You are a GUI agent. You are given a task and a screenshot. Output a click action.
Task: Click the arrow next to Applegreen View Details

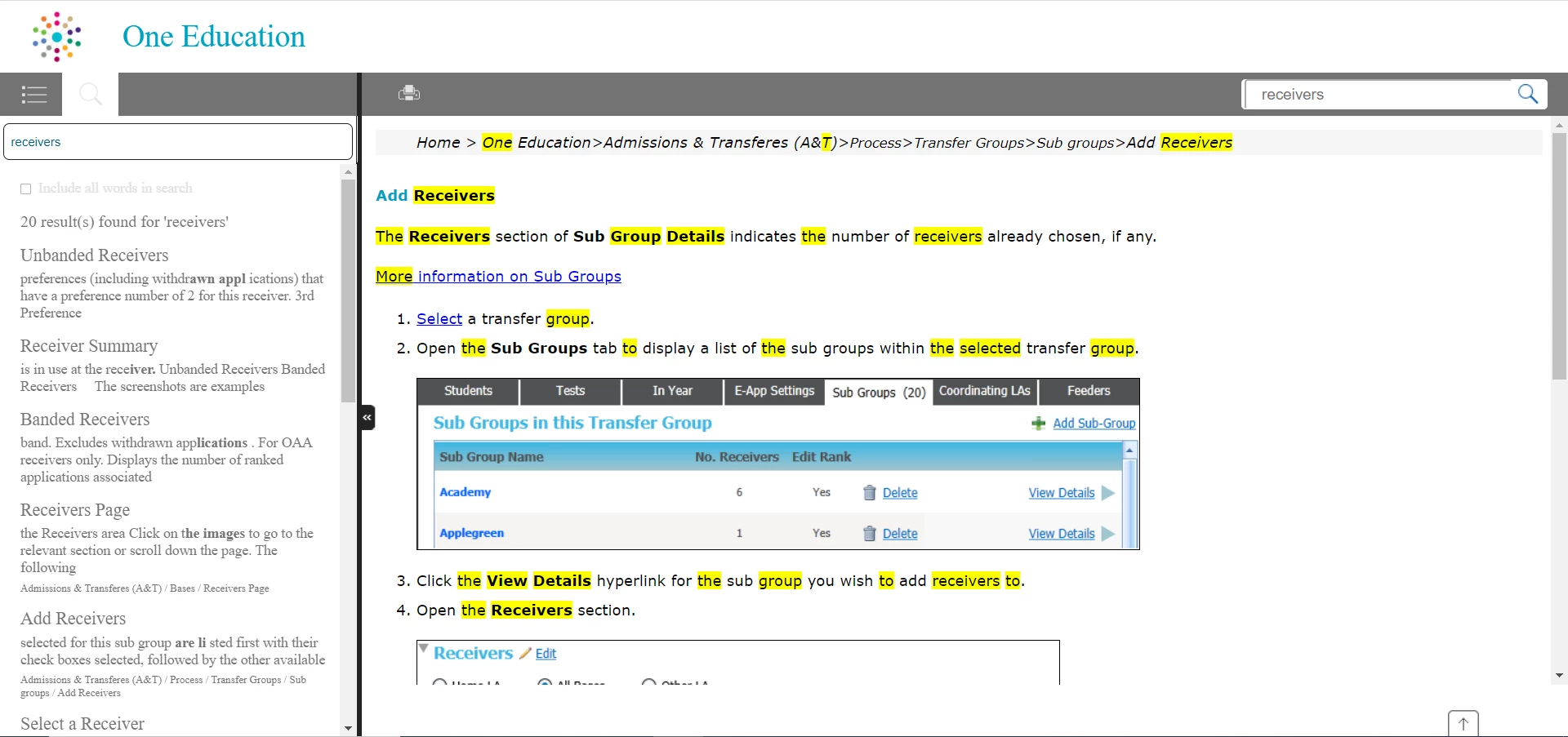(1107, 534)
